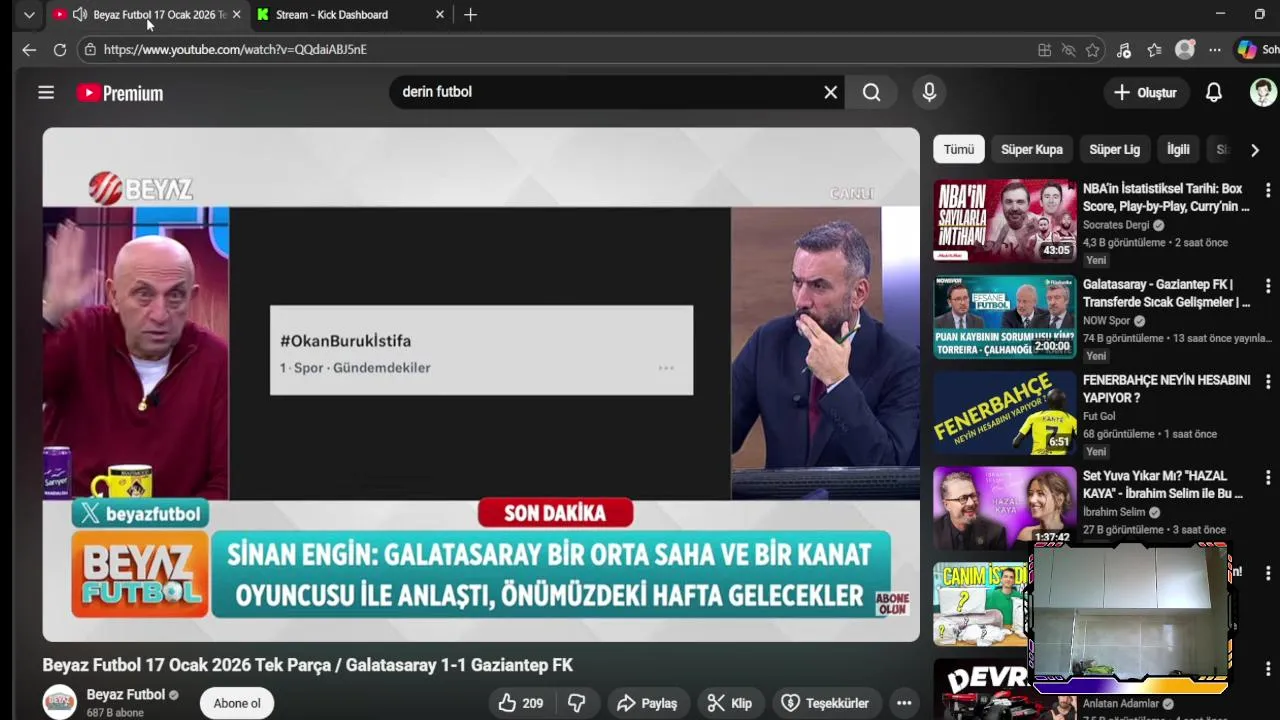
Task: Click the text '687 B abone'
Action: click(115, 713)
